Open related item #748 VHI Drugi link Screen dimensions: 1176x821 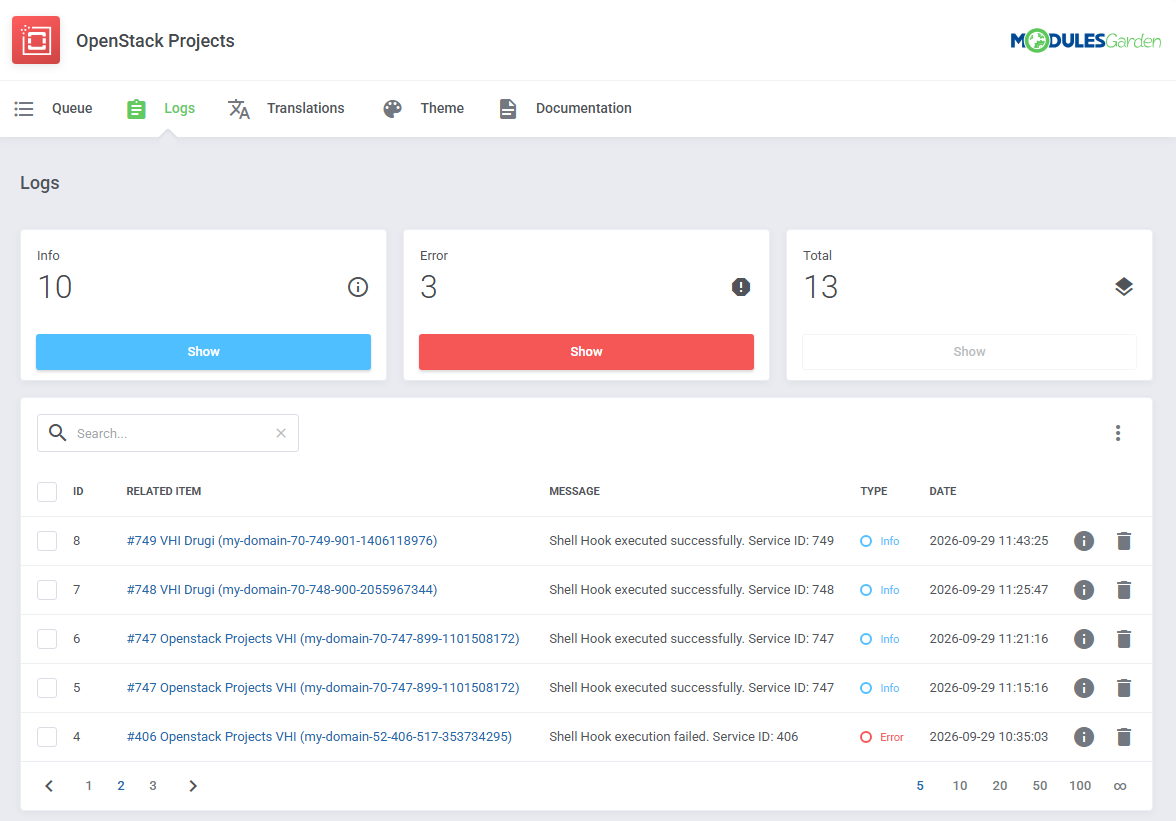pos(282,590)
